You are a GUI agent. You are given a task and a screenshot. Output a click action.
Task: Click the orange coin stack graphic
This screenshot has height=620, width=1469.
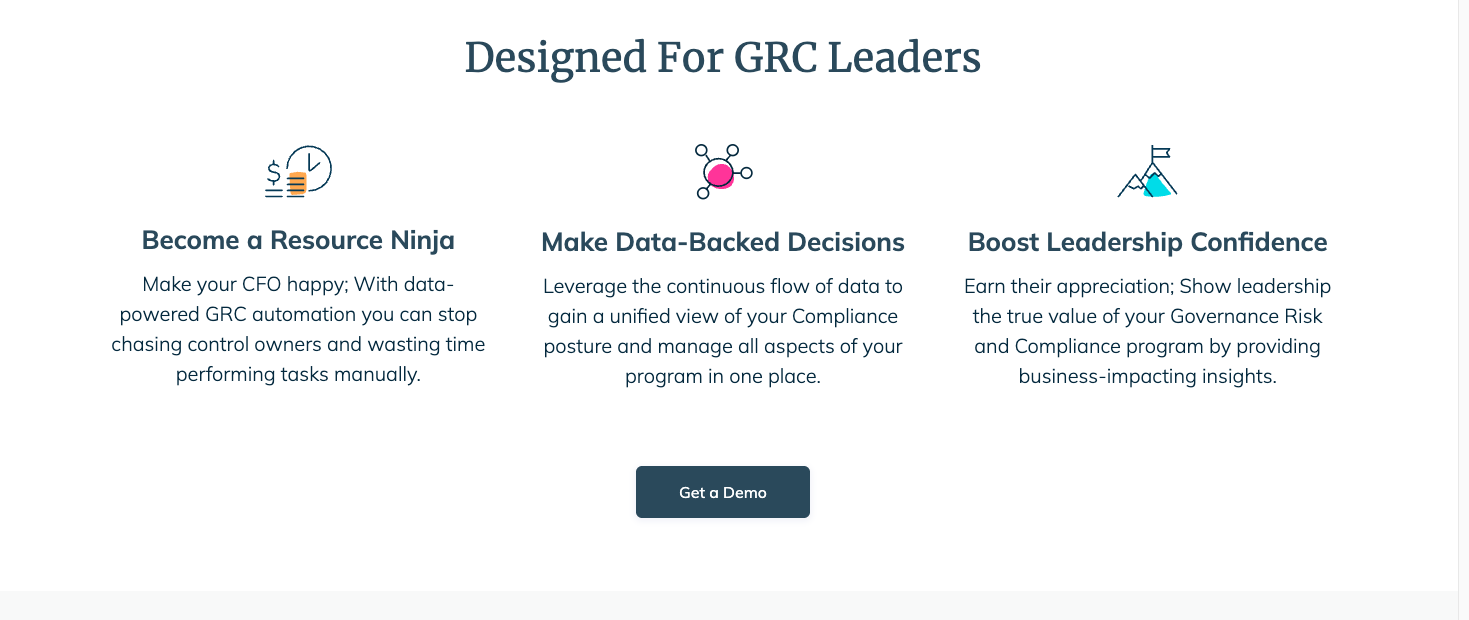coord(296,184)
